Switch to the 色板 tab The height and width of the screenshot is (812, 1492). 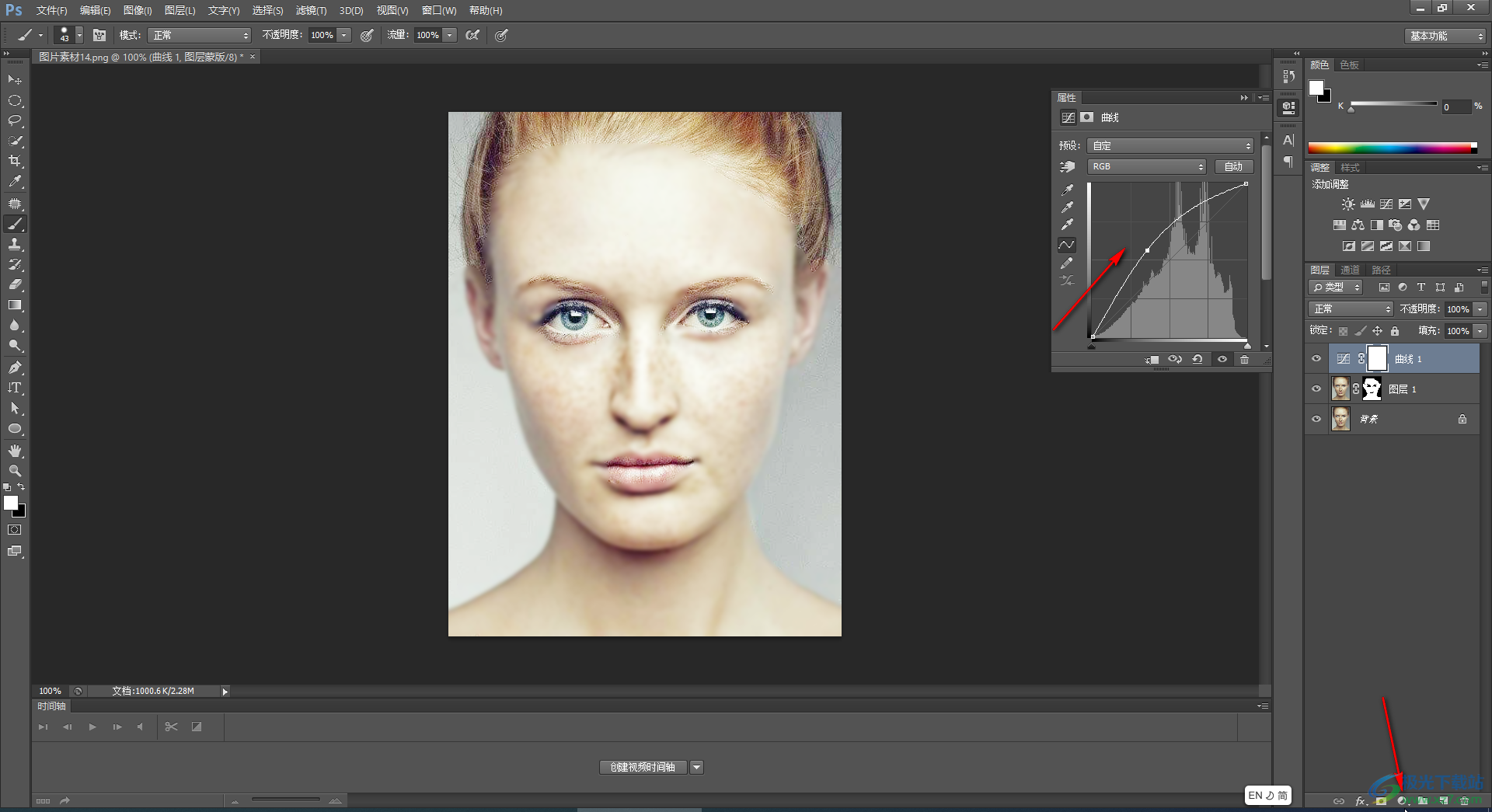tap(1349, 64)
